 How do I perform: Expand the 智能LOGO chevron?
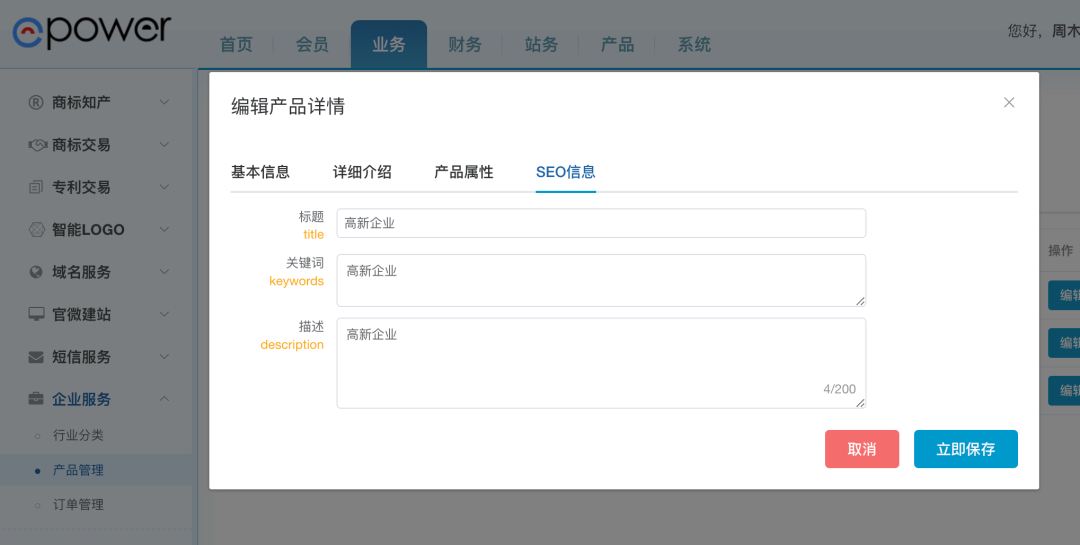(164, 229)
